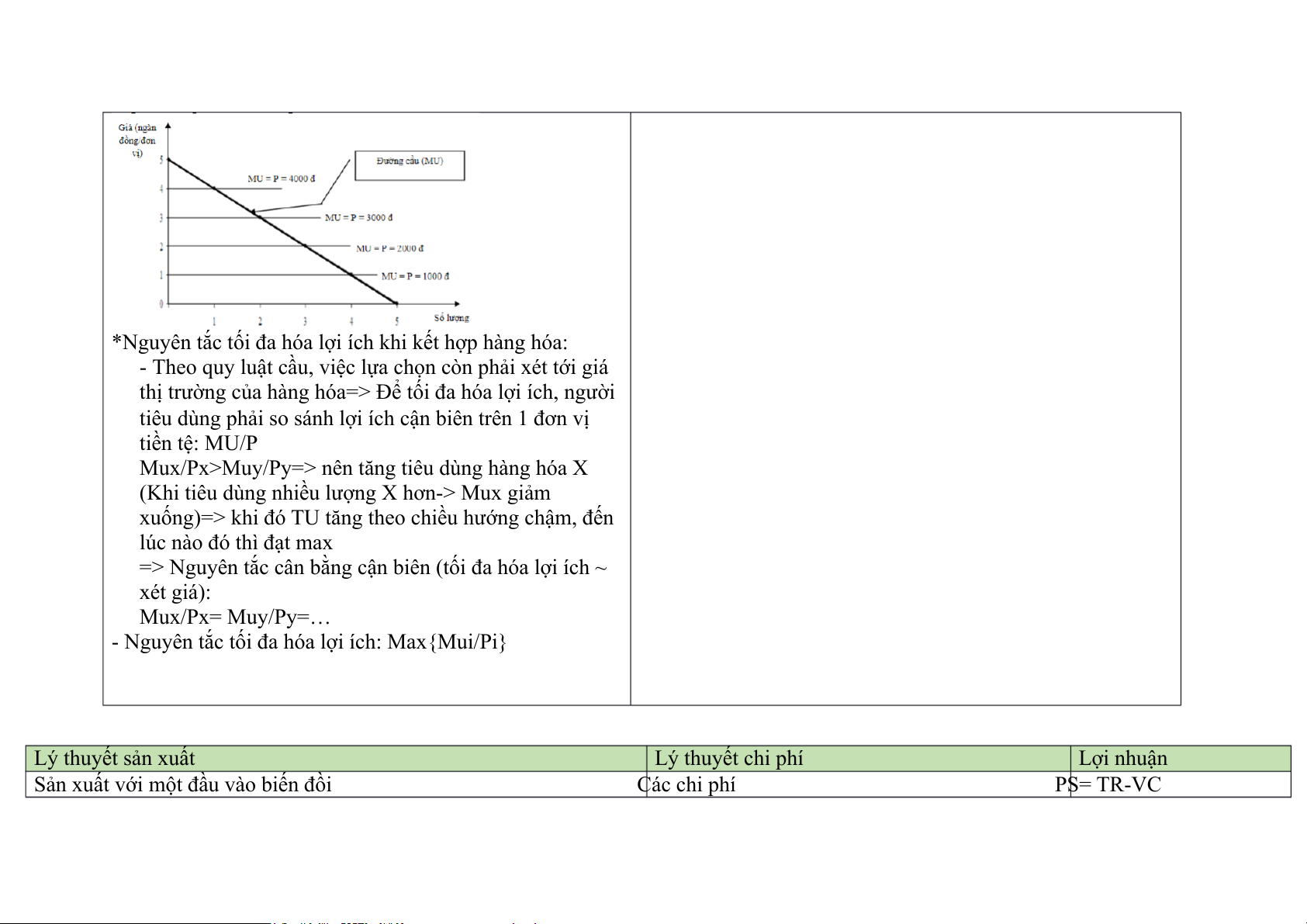Click the 'MU = P = 3000 đ' label
The width and height of the screenshot is (1307, 924).
point(358,217)
